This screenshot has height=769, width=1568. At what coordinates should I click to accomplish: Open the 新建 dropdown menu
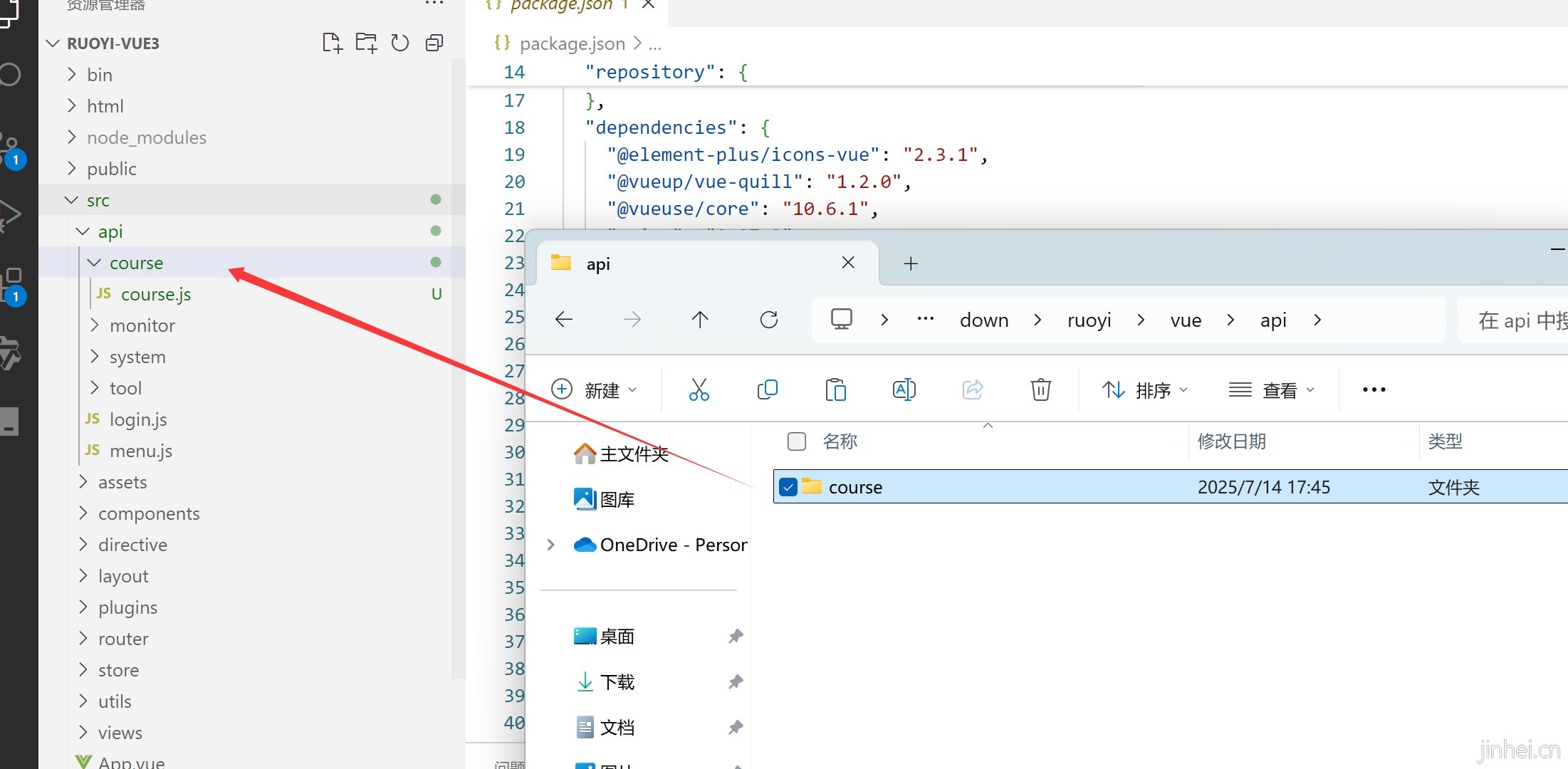(594, 389)
